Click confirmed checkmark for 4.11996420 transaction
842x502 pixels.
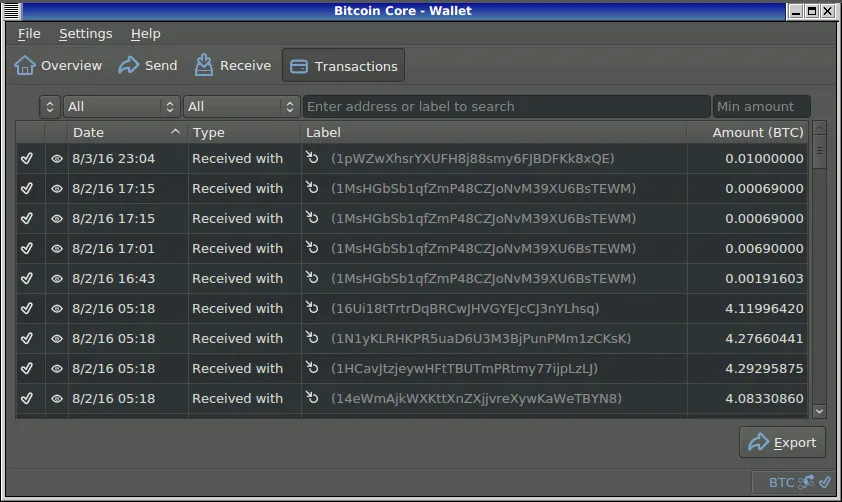click(27, 309)
